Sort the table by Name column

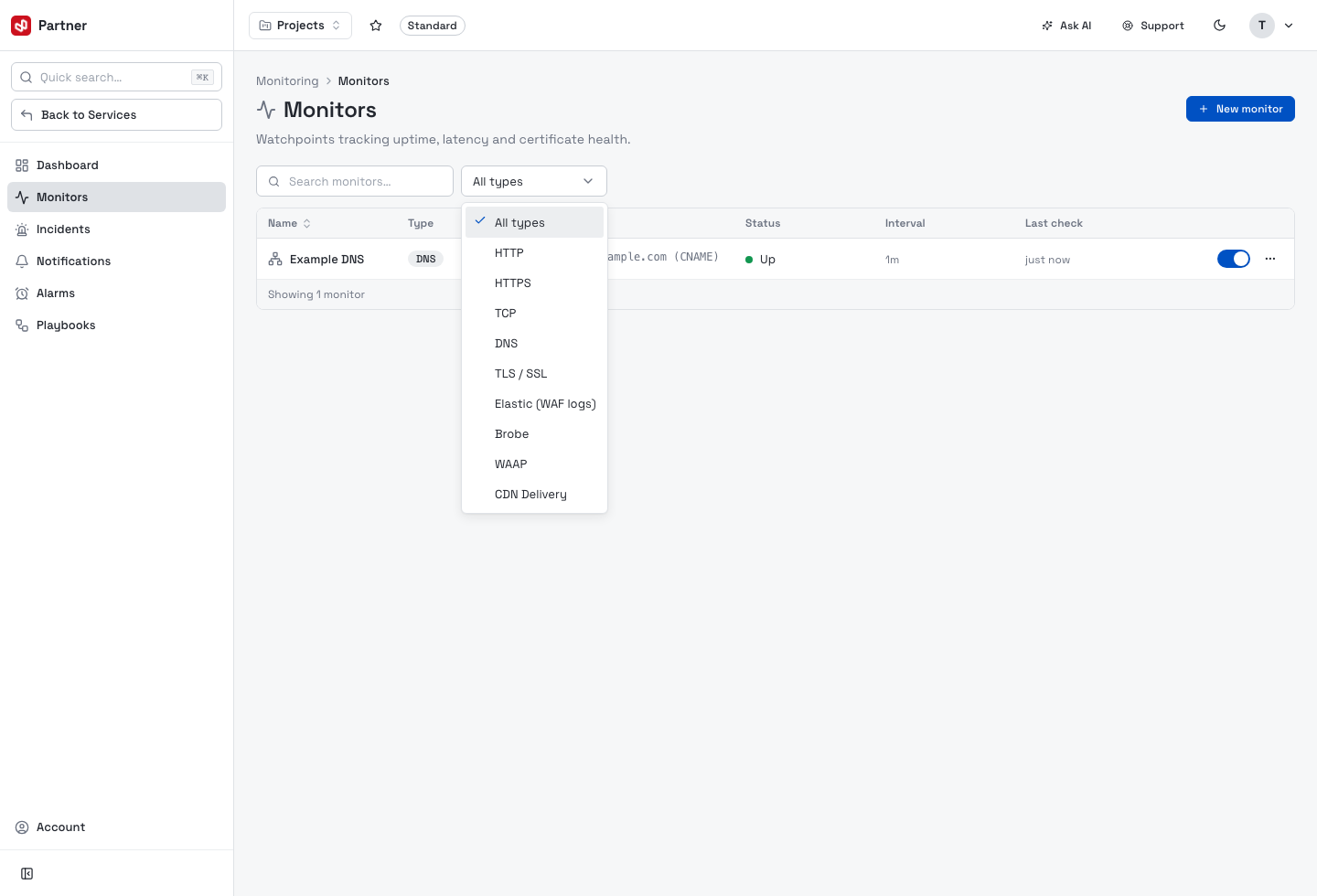pyautogui.click(x=289, y=223)
